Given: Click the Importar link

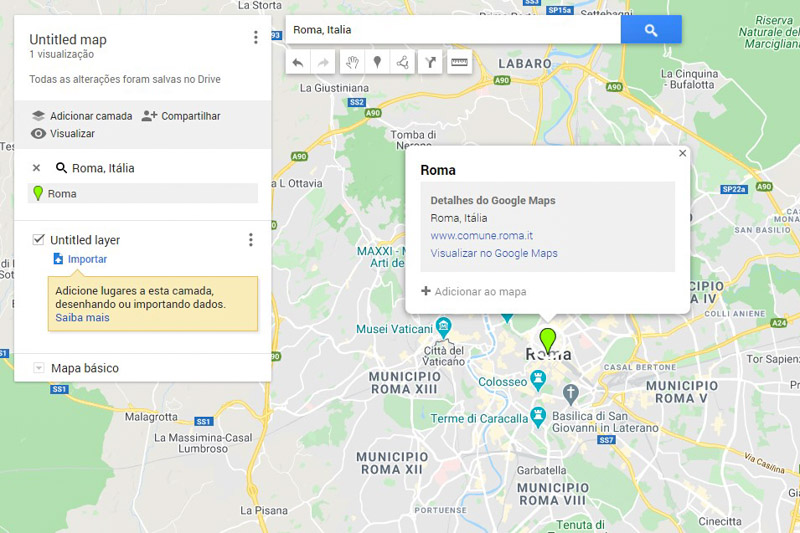Looking at the screenshot, I should pos(81,259).
